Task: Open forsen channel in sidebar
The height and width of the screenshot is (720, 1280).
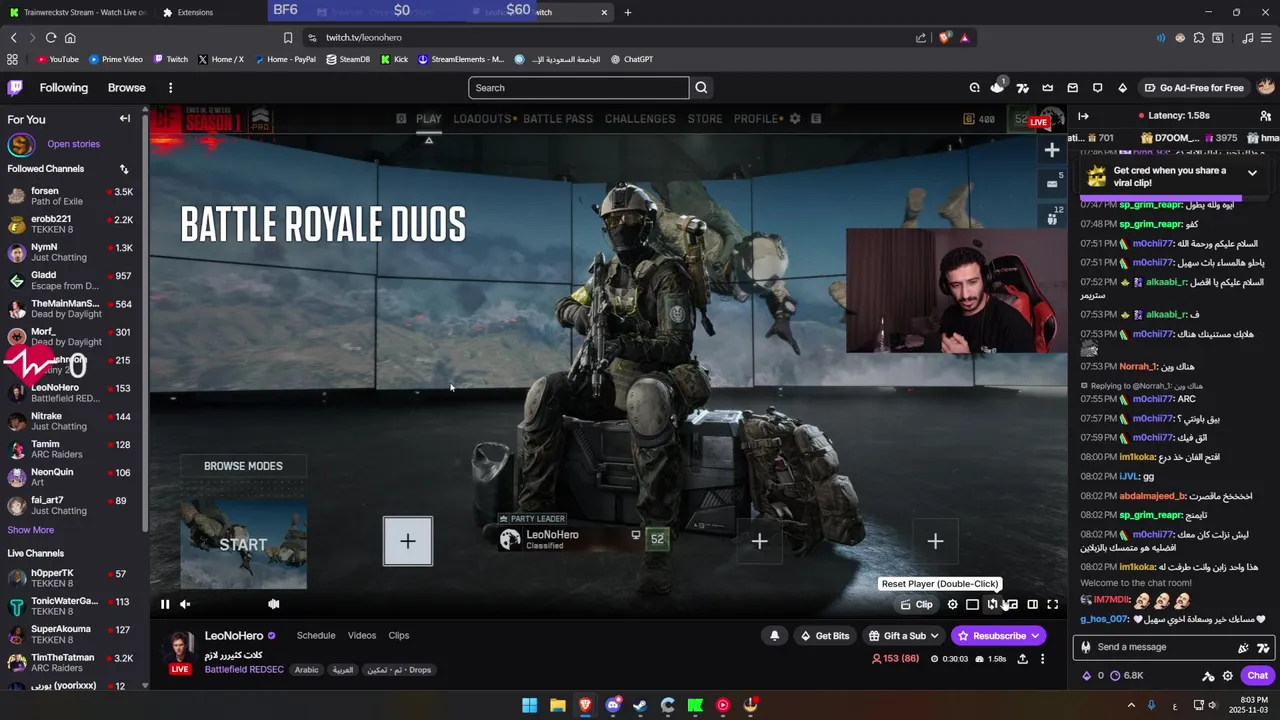Action: (x=70, y=196)
